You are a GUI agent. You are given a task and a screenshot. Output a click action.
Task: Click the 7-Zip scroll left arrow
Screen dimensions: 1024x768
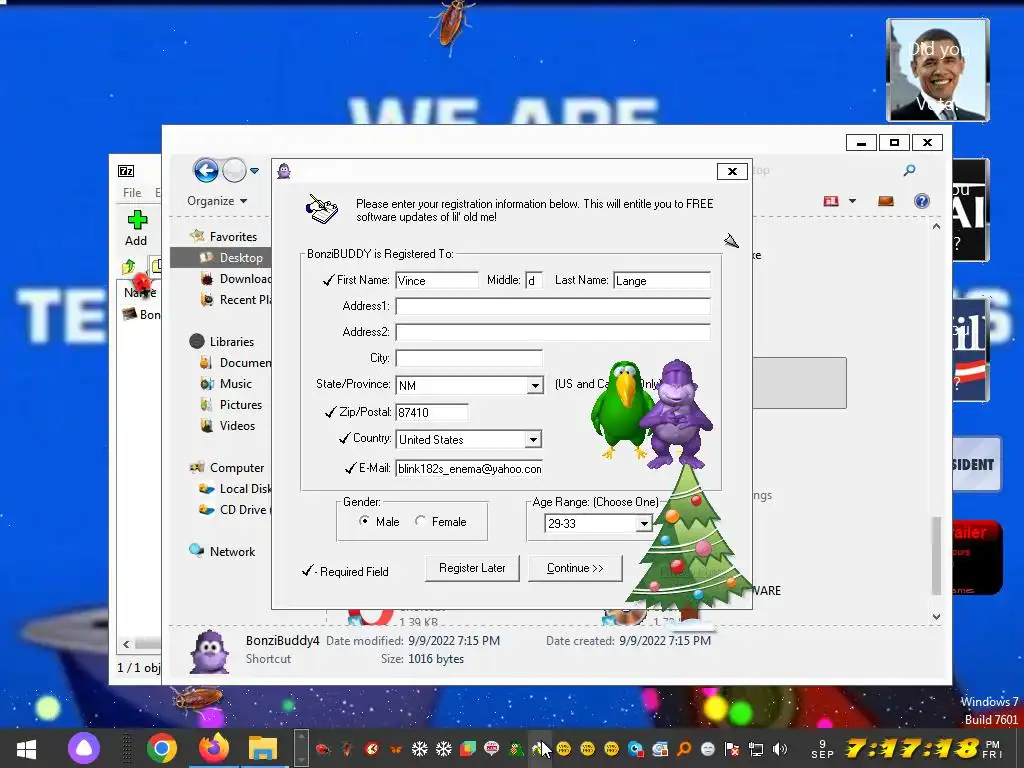tap(126, 645)
